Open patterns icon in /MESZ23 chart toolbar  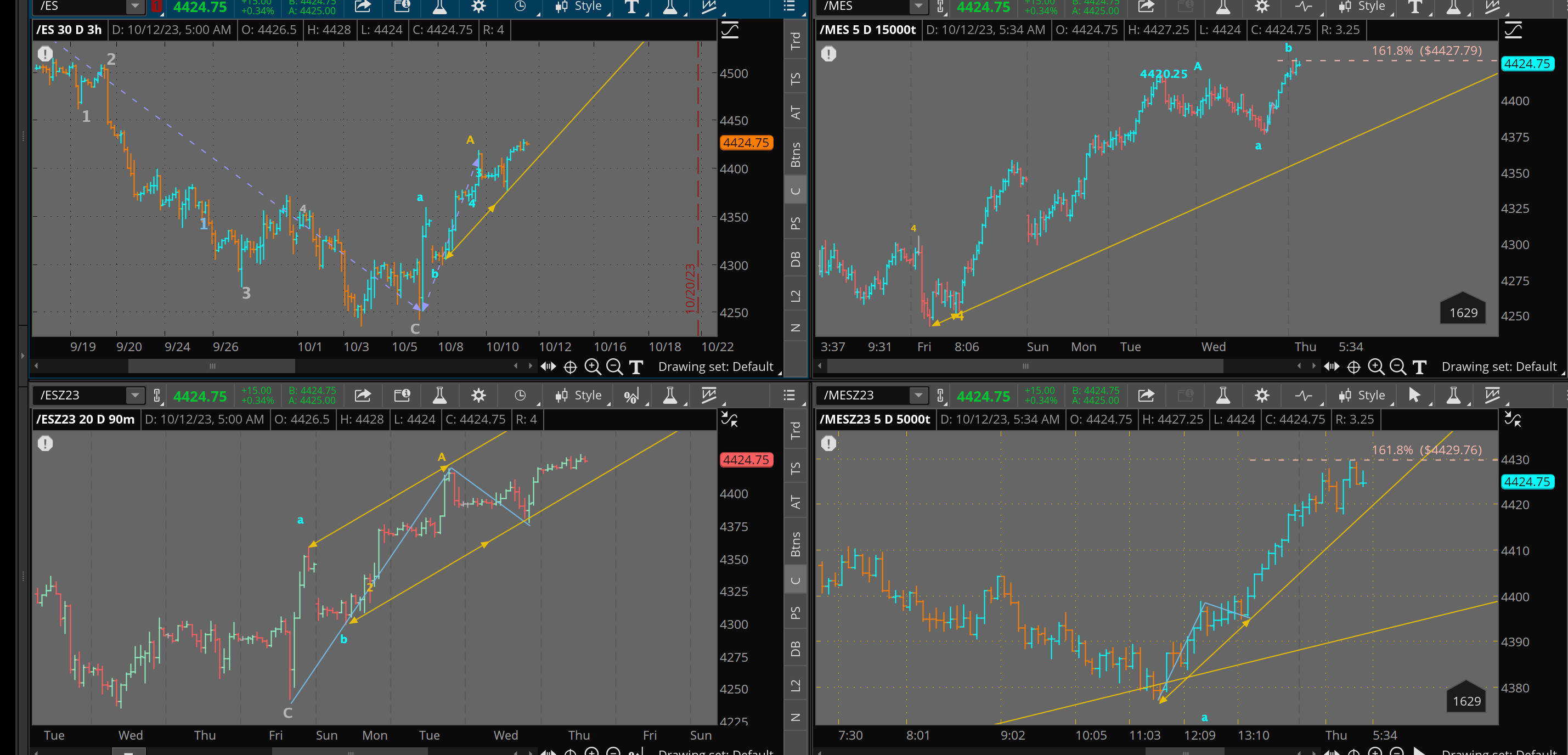coord(1492,396)
